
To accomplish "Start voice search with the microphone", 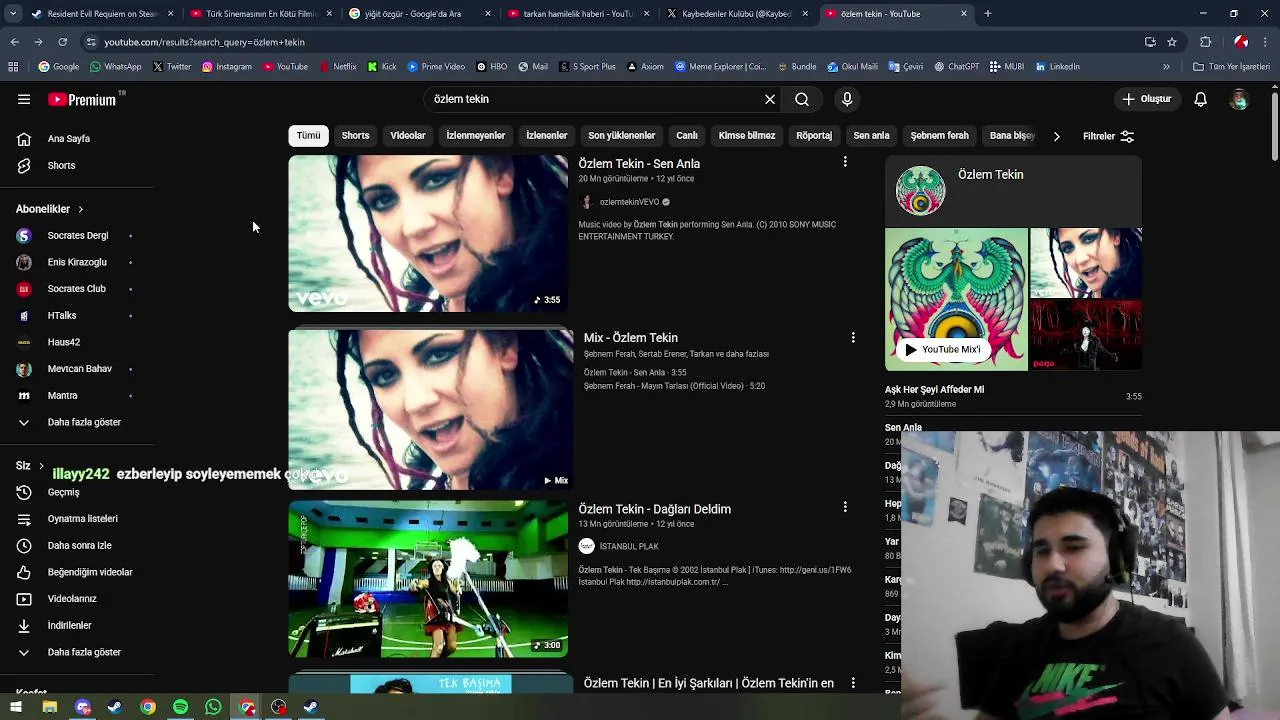I will pyautogui.click(x=847, y=99).
